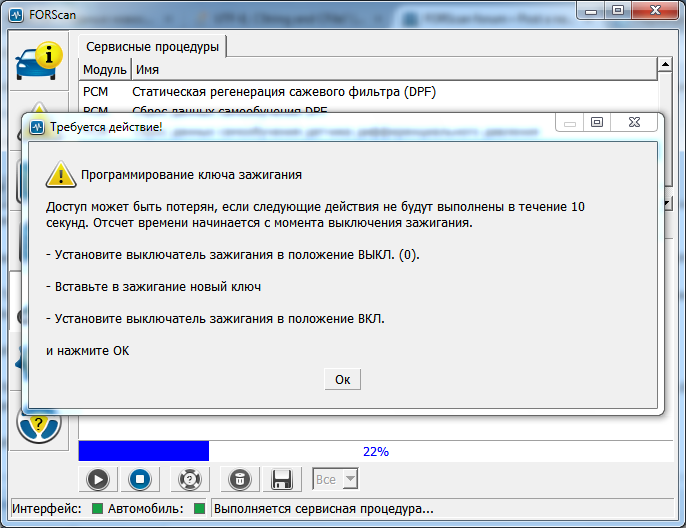686x528 pixels.
Task: Select the Сервисные процедуры tab
Action: pos(153,46)
